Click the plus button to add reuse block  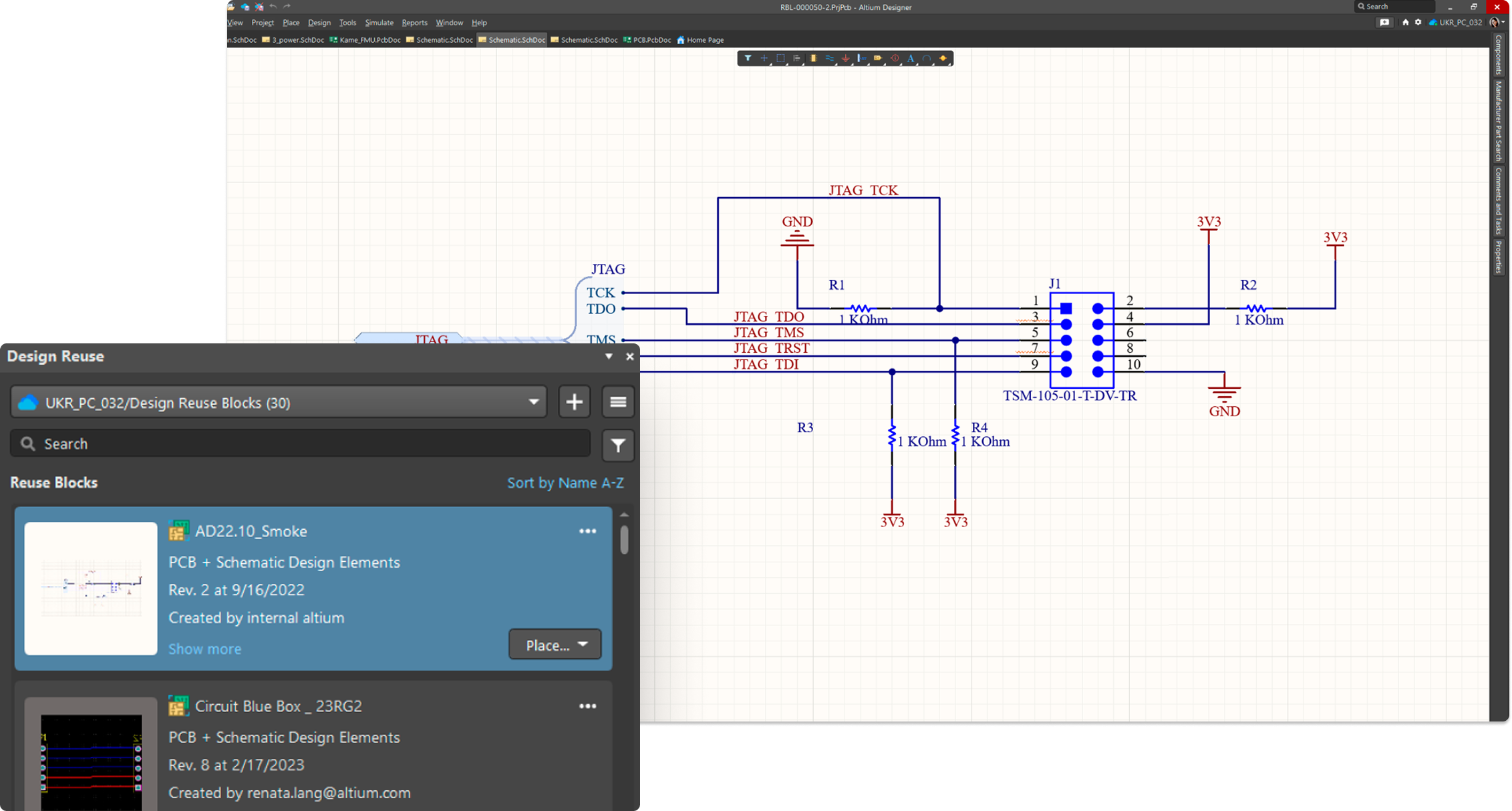click(574, 402)
